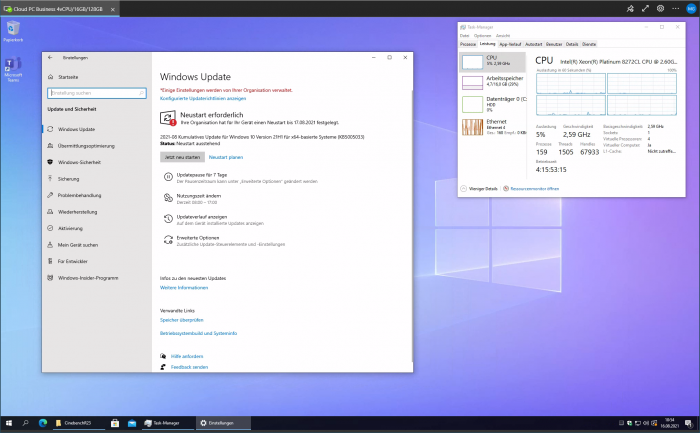Screen dimensions: 700x433
Task: Switch to CinebenchR23 folder taskbar button
Action: [79, 423]
